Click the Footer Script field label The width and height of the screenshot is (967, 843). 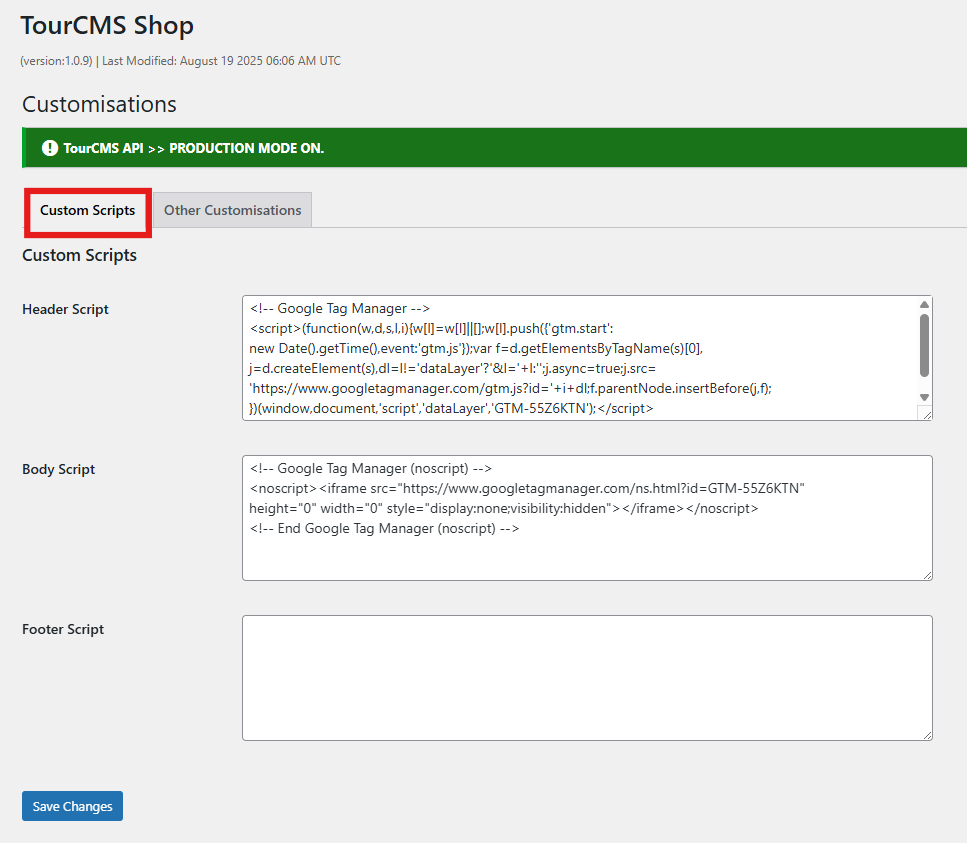63,629
